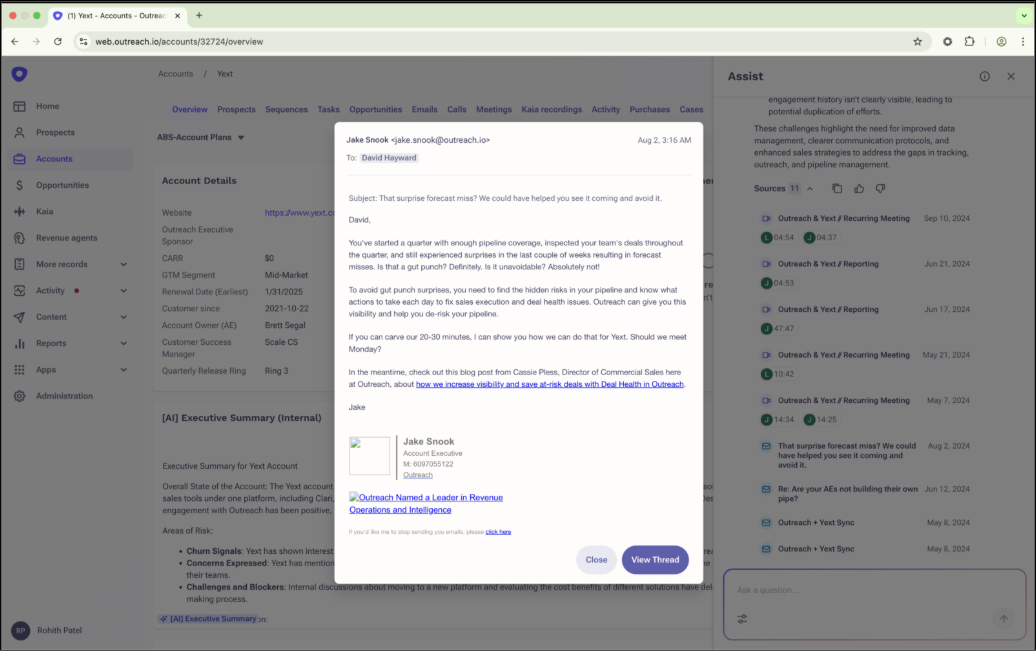This screenshot has height=651, width=1036.
Task: Open browser profile icon
Action: [x=1001, y=42]
